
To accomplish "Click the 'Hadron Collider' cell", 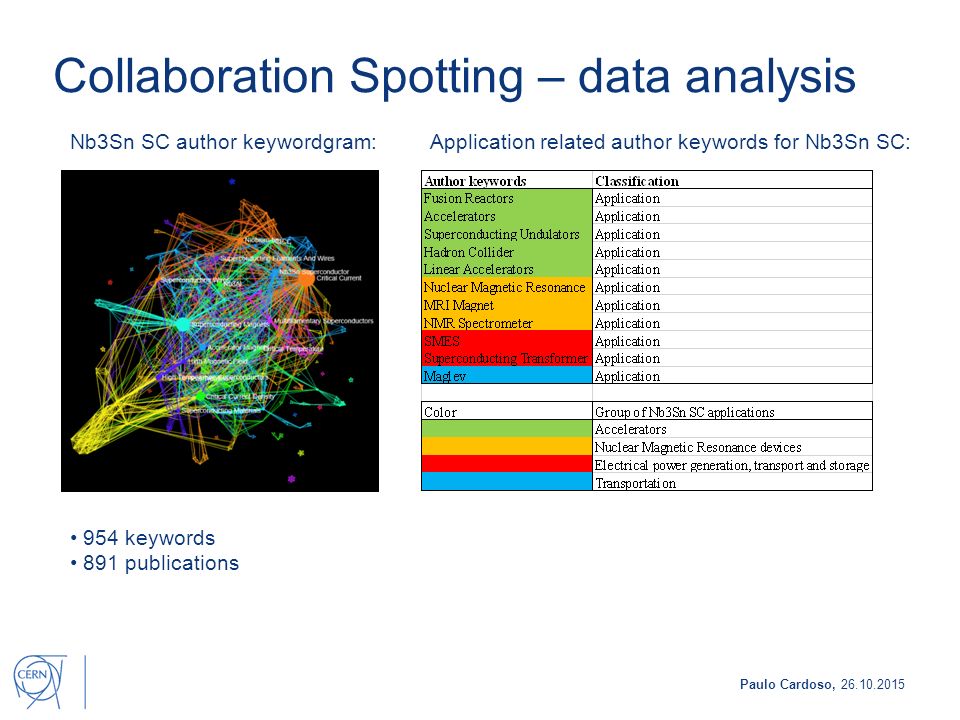I will [507, 252].
